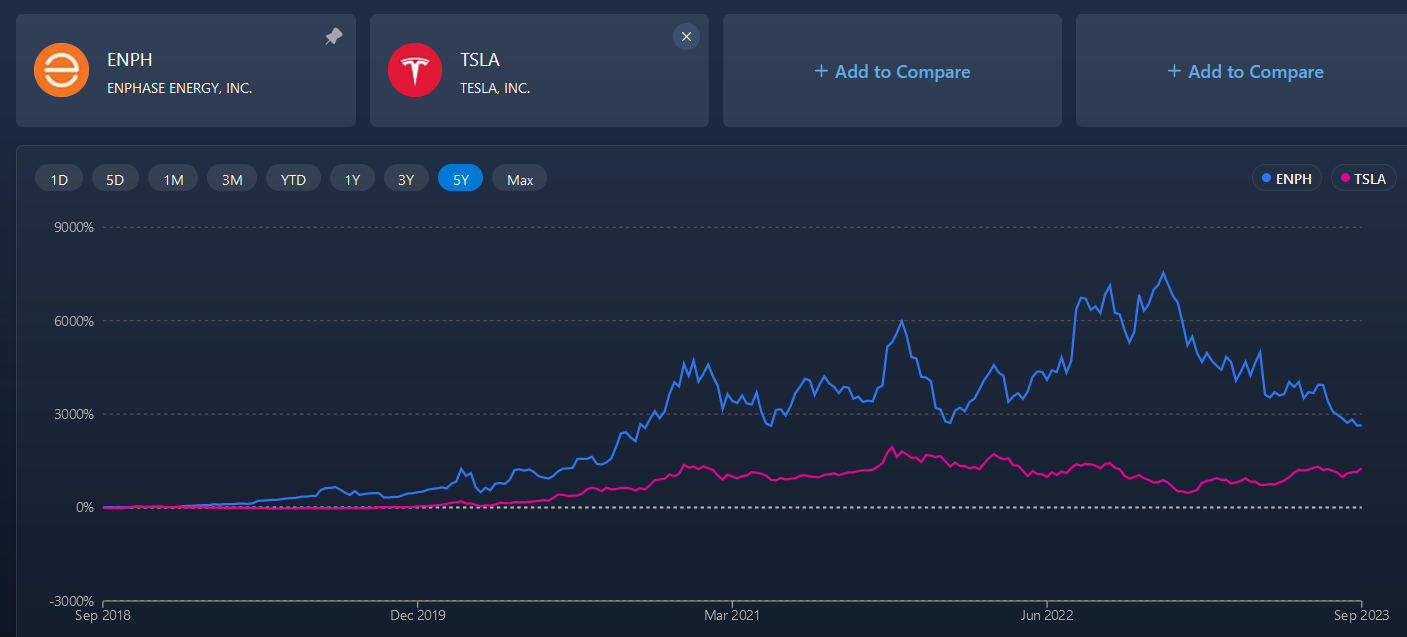The image size is (1407, 637).
Task: Click the 9000% y-axis label
Action: [73, 227]
